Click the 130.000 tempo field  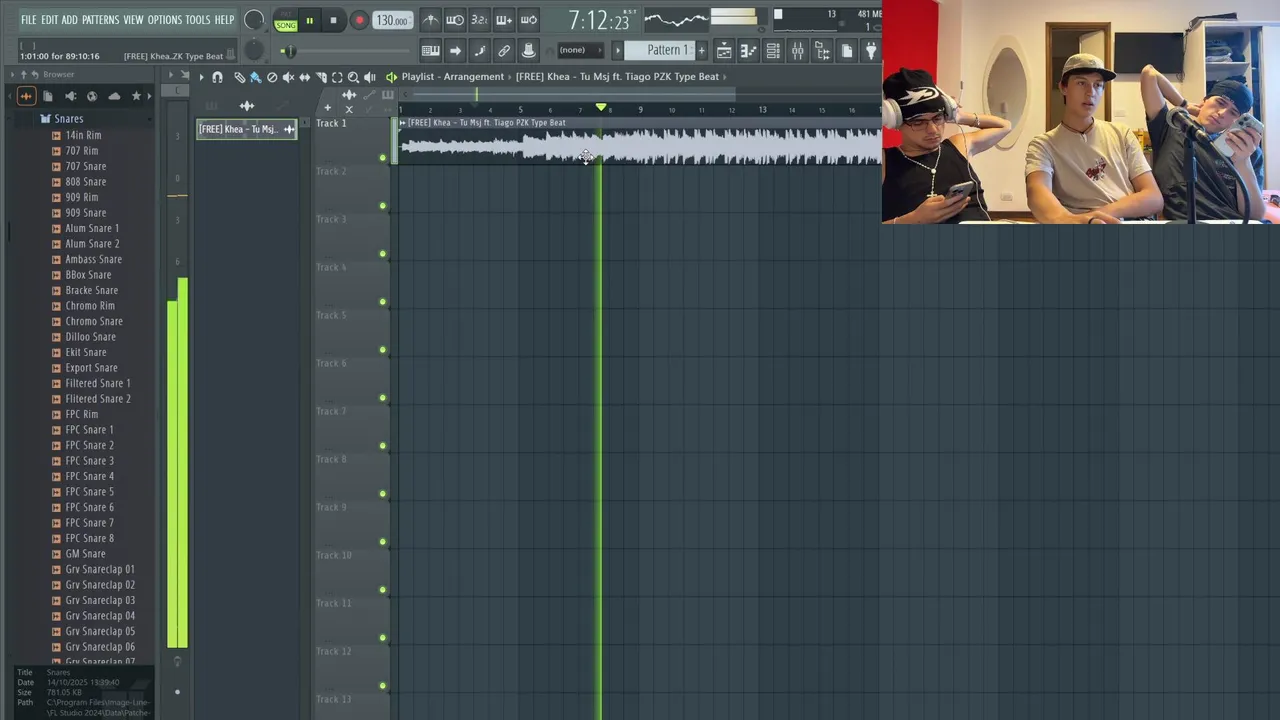391,21
